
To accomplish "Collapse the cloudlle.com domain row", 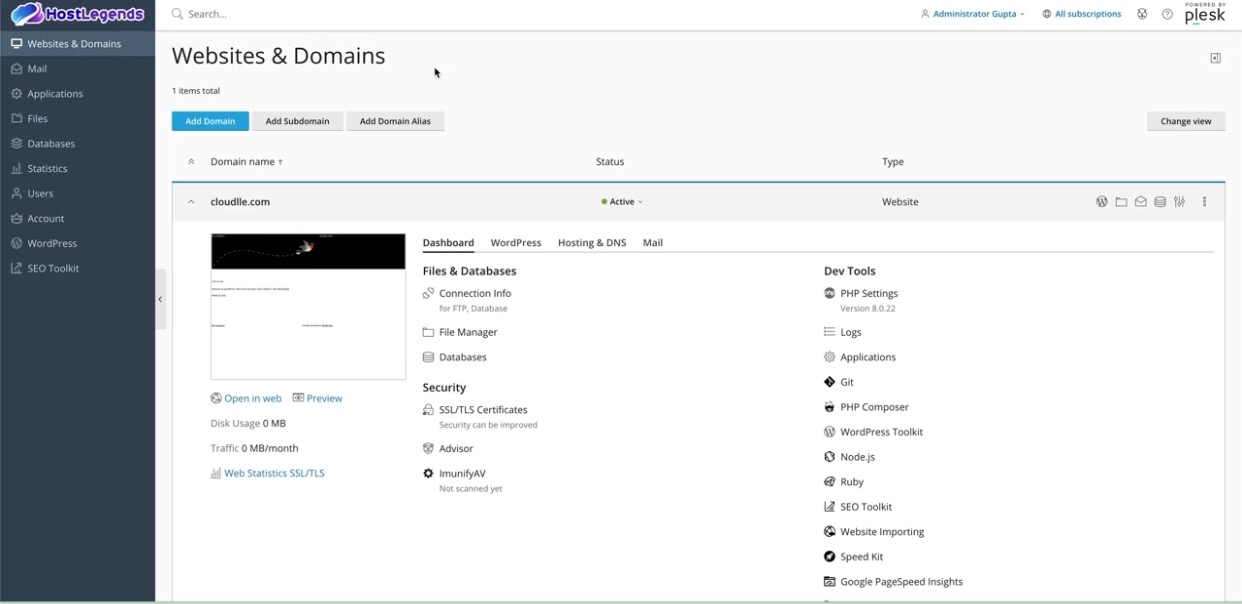I will (x=191, y=202).
